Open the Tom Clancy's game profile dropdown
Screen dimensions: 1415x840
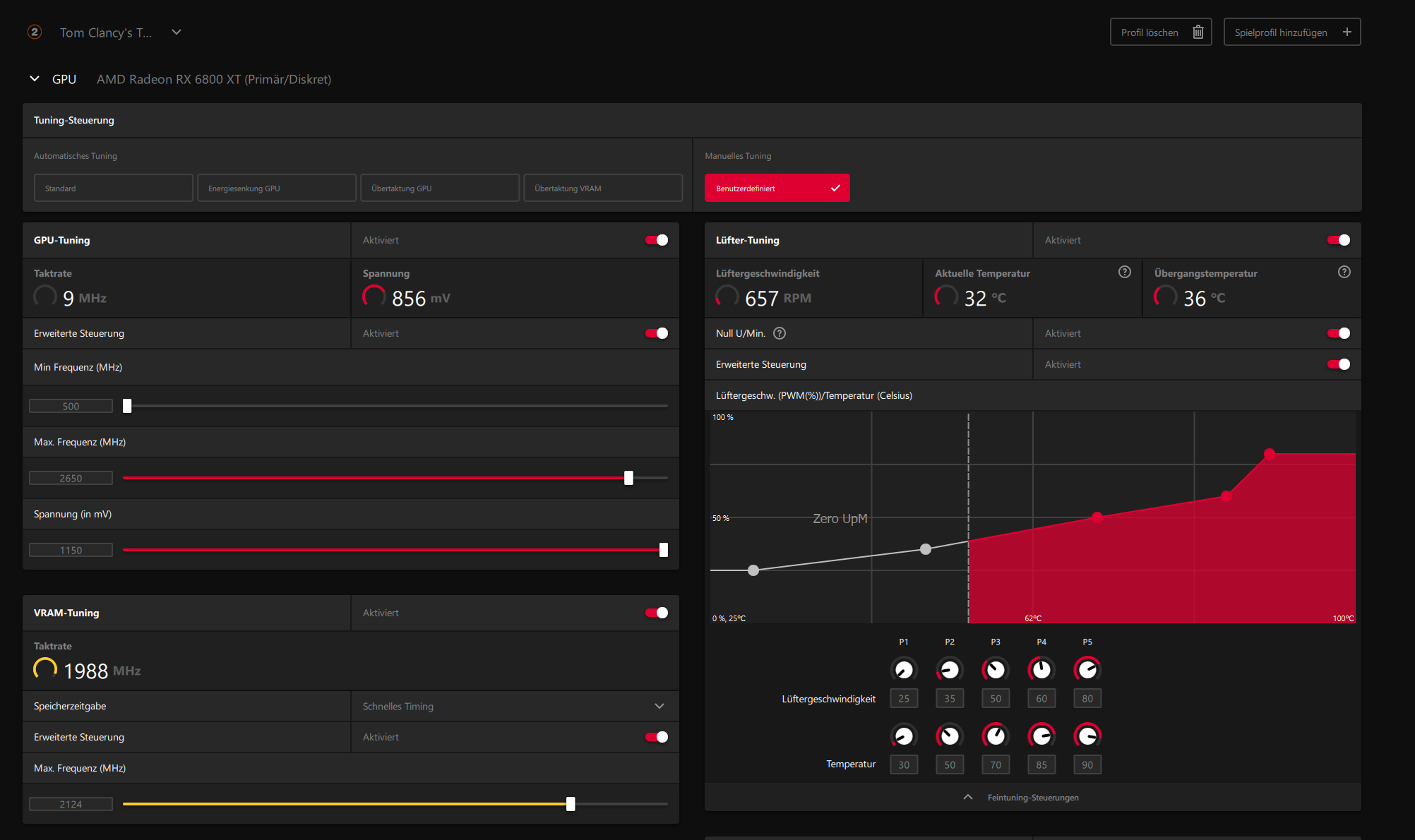pos(177,32)
